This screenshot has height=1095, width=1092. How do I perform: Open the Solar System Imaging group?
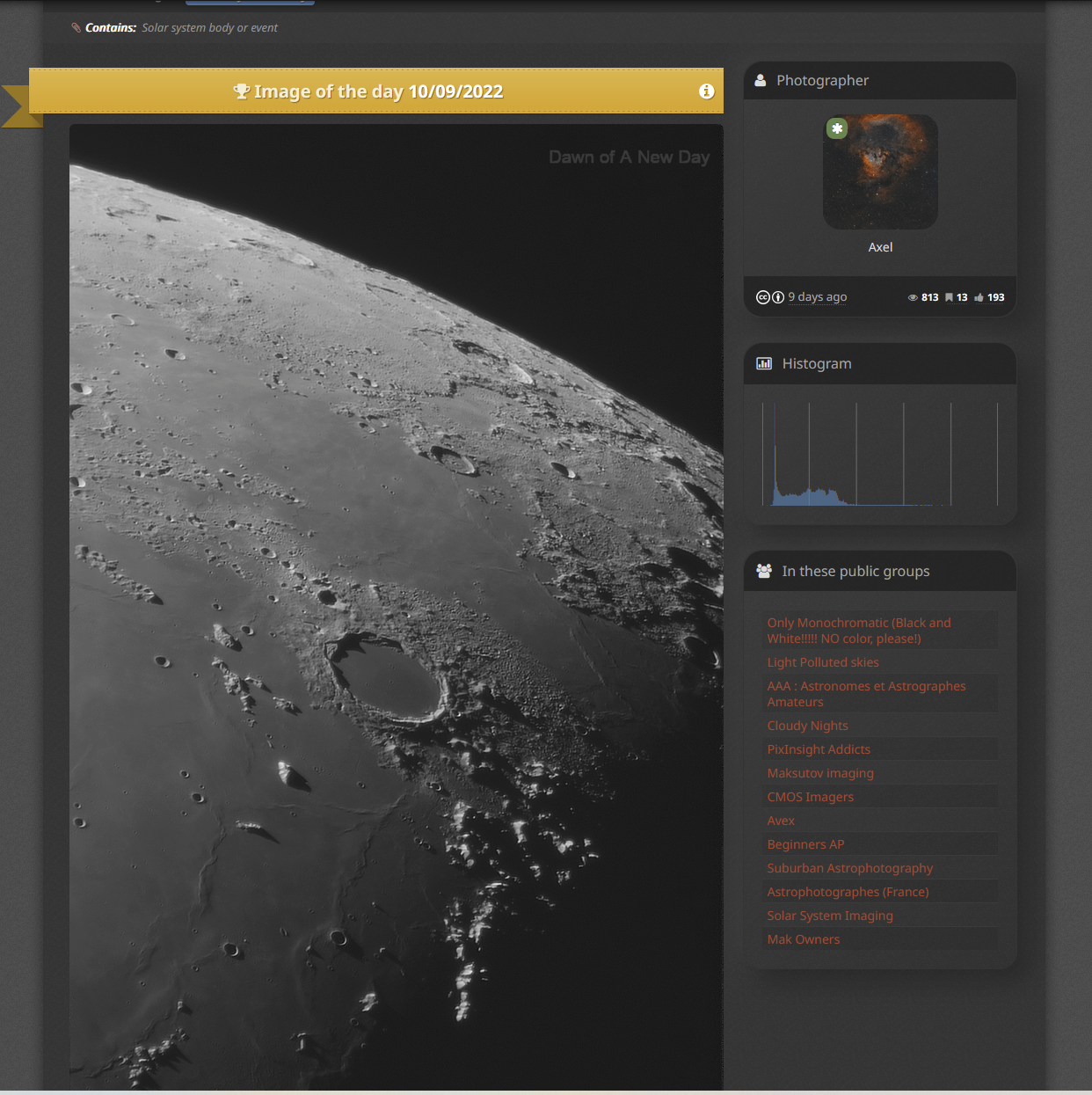(x=830, y=916)
